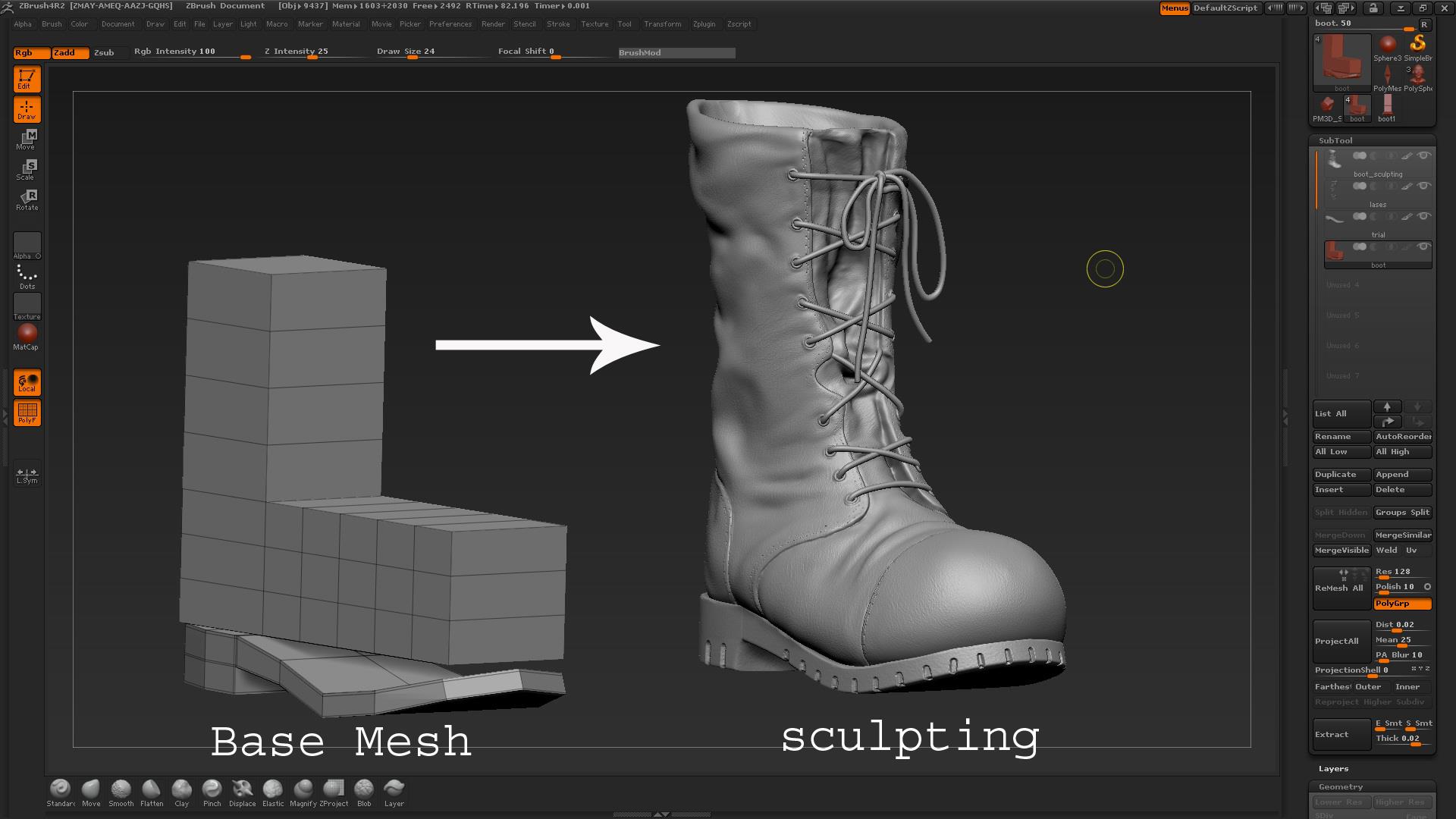Choose the Pinch brush
Screen dimensions: 1456x819
click(x=212, y=790)
